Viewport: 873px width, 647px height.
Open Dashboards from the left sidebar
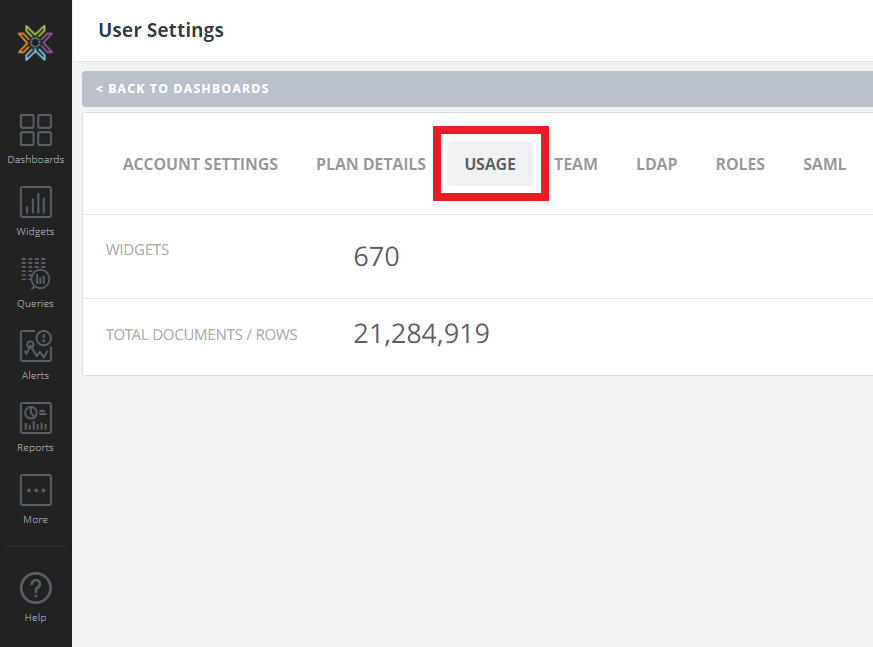click(x=36, y=138)
